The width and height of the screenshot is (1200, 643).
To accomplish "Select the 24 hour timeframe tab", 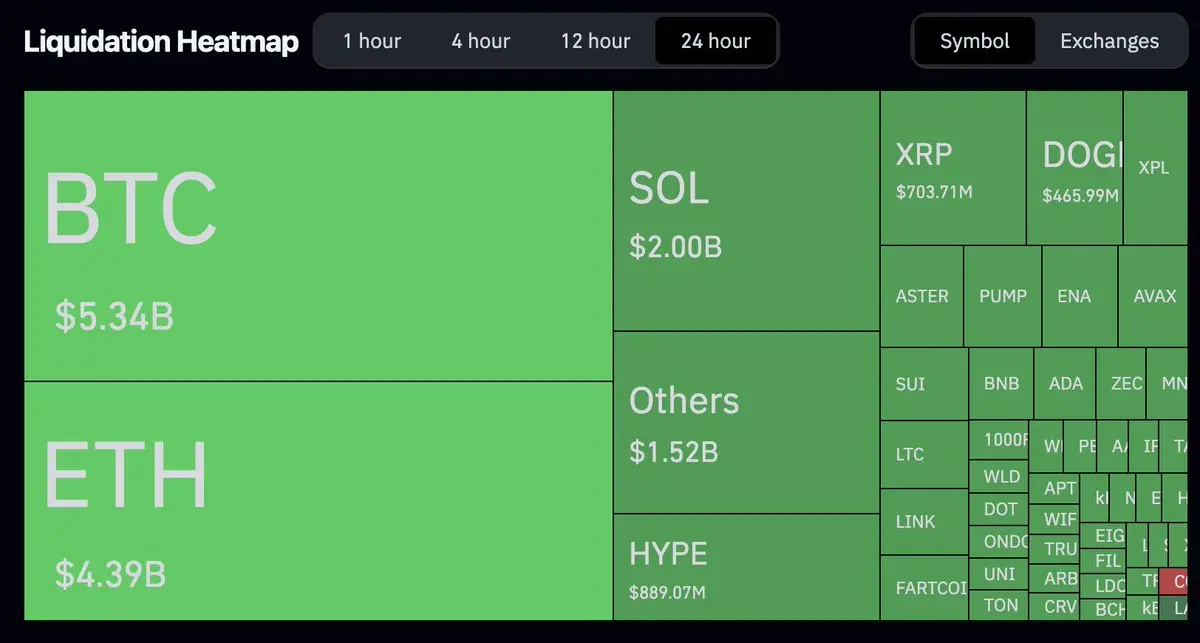I will coord(715,41).
